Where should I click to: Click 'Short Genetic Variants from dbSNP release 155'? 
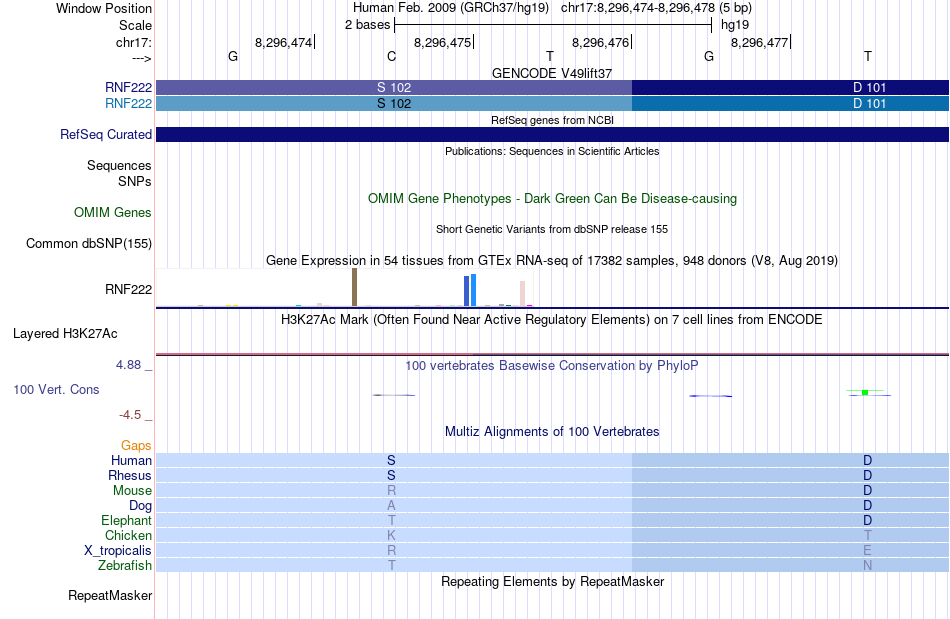pos(552,229)
